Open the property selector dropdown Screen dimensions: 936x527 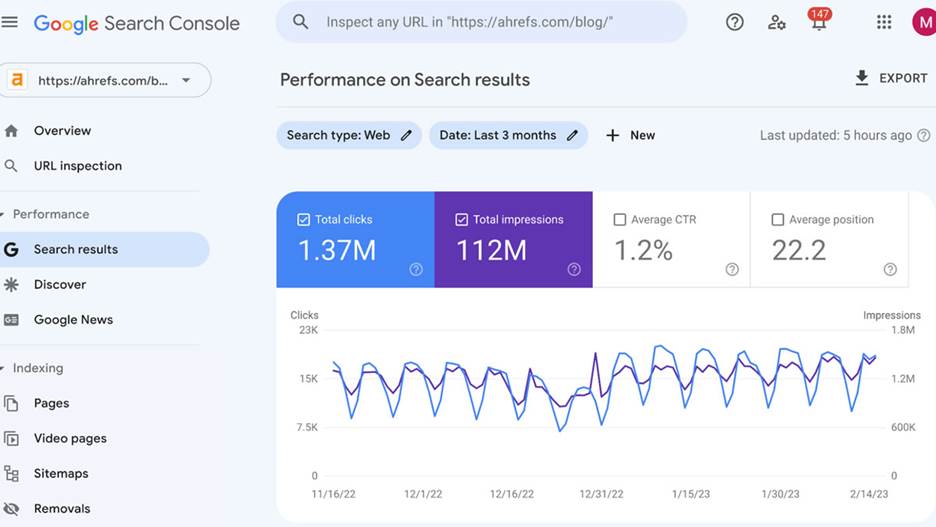tap(186, 81)
